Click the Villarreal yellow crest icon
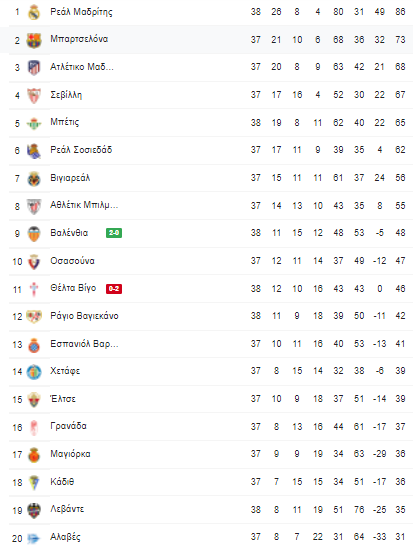 [x=34, y=179]
